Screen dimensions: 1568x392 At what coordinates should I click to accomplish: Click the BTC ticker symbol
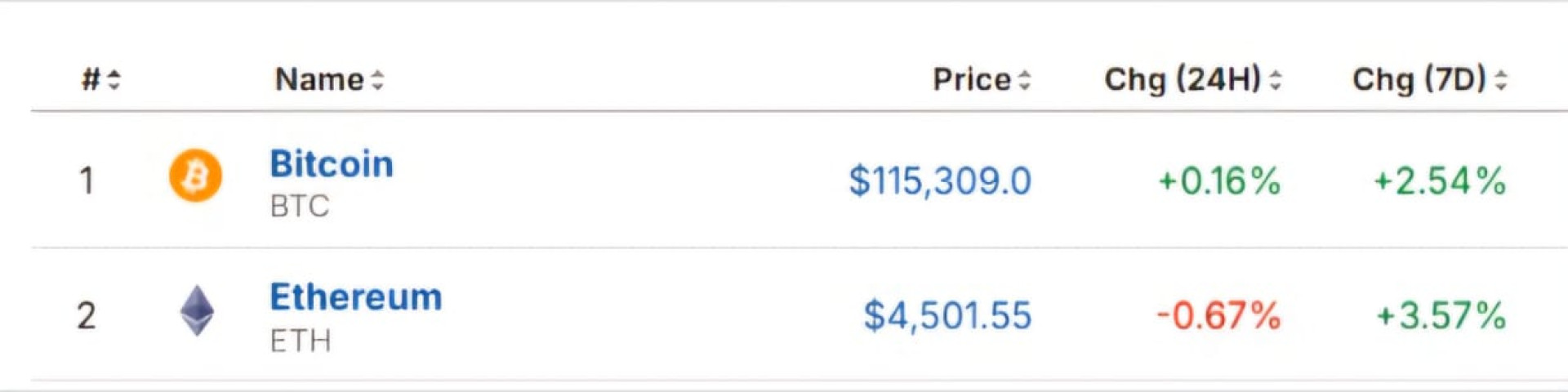[x=300, y=207]
